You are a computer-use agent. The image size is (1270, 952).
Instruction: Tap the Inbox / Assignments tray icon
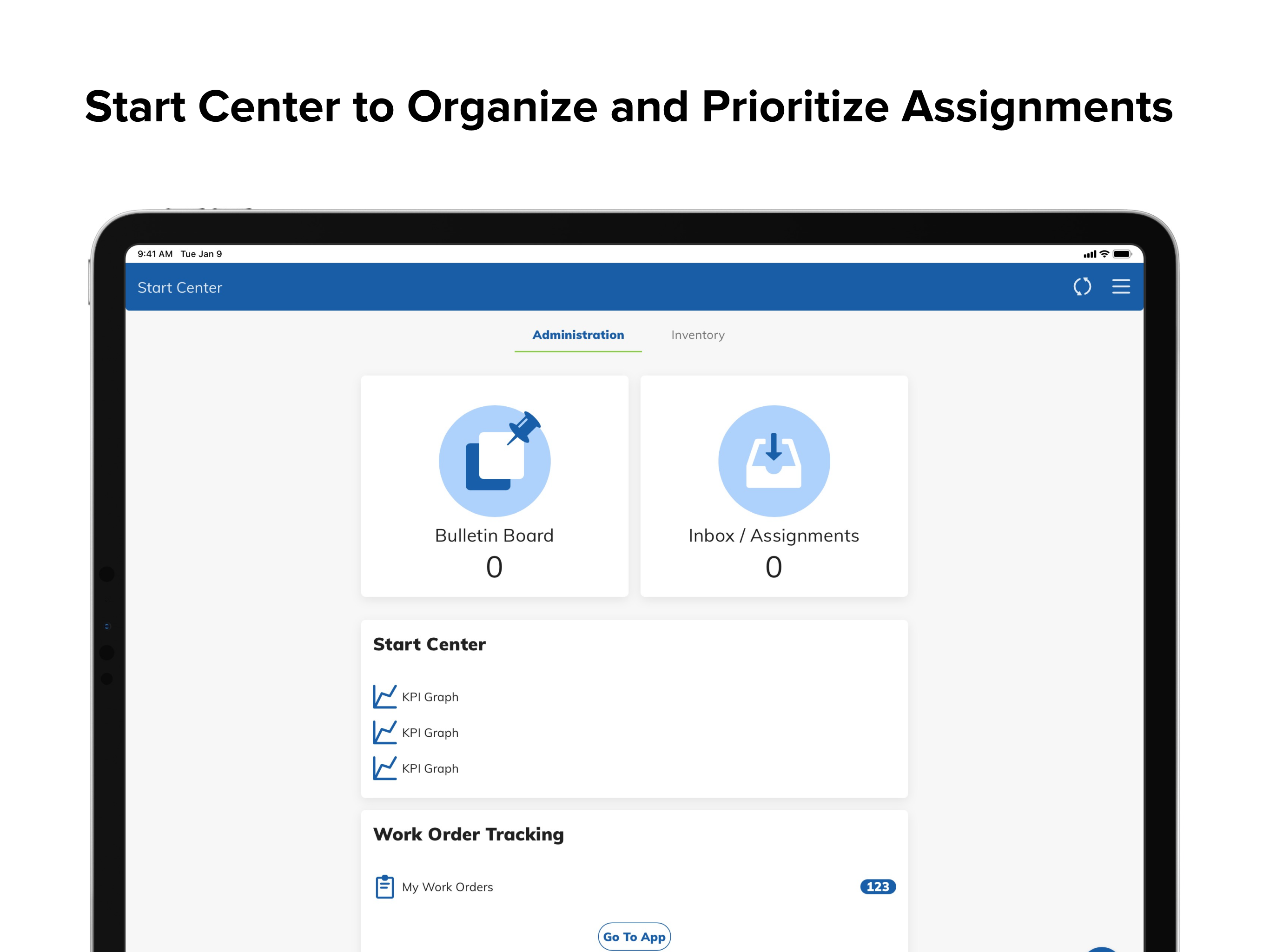(774, 461)
